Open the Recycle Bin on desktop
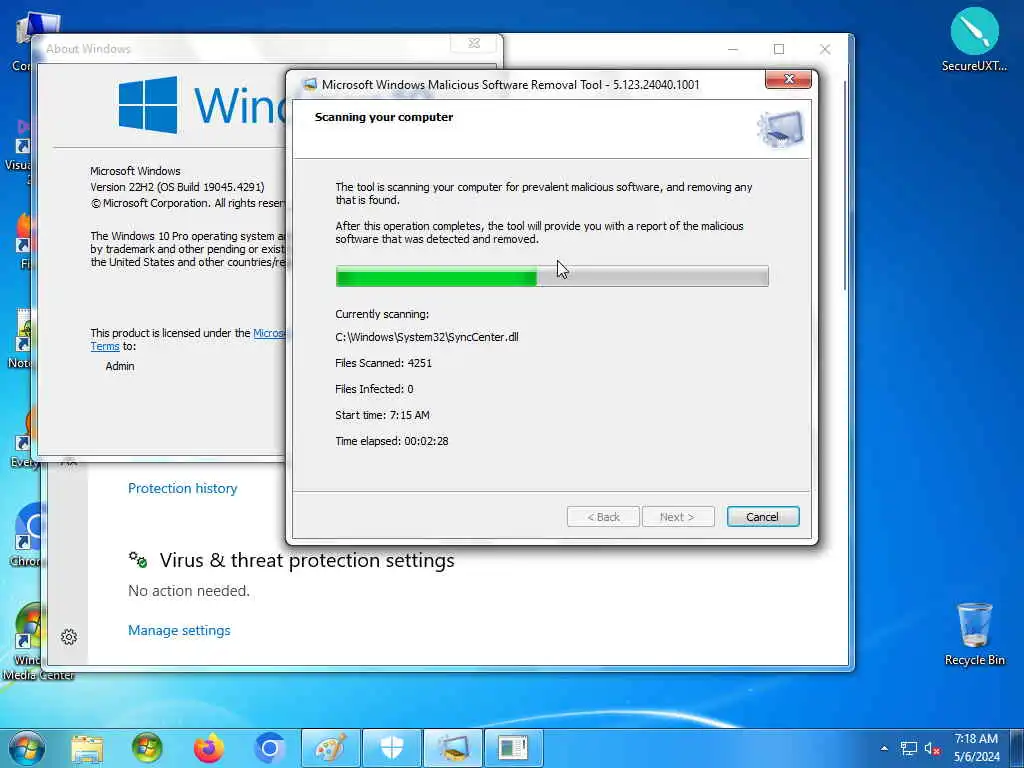 (974, 633)
